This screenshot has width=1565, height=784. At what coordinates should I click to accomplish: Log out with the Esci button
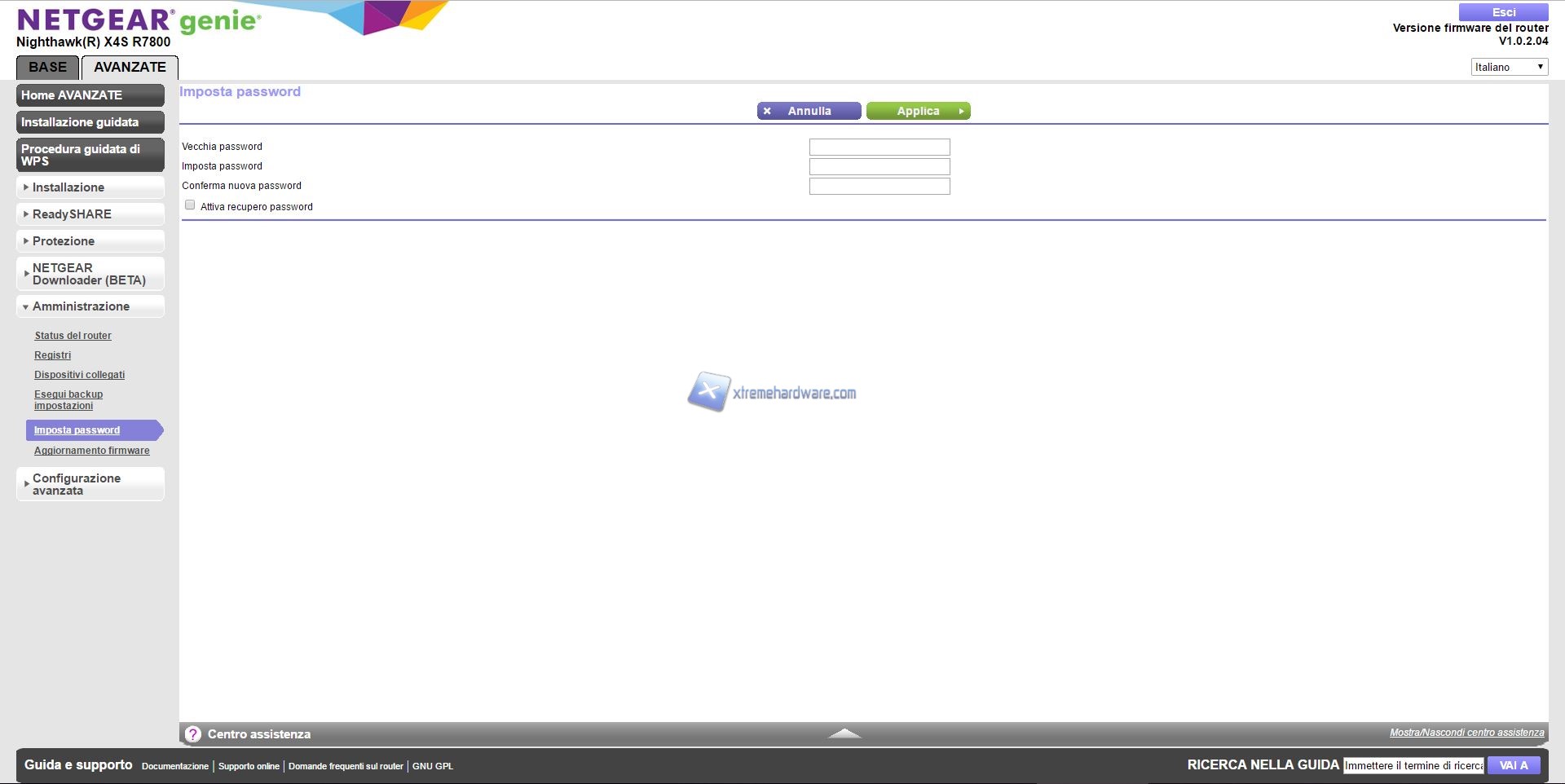point(1503,12)
